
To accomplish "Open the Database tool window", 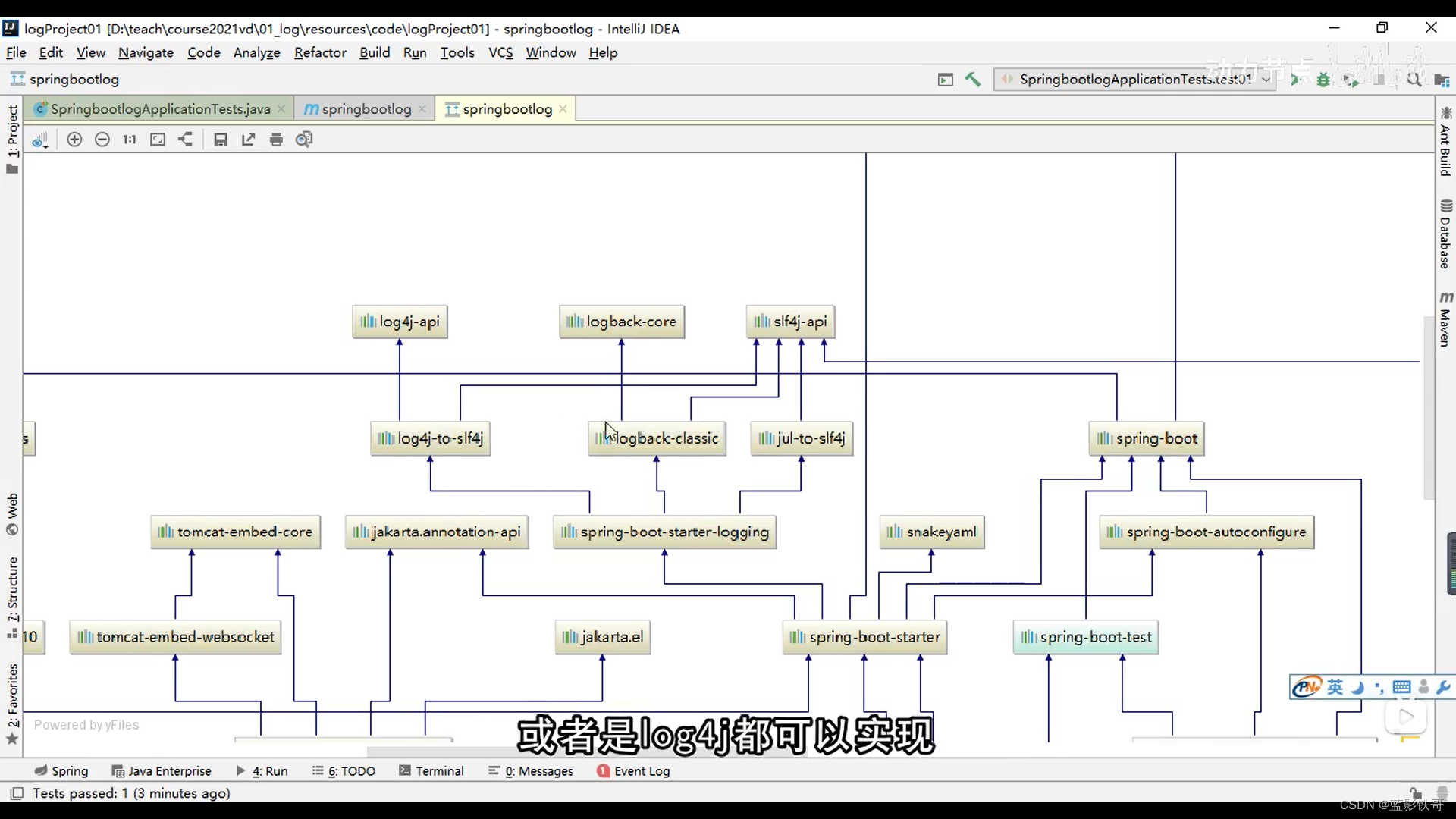I will [x=1445, y=234].
